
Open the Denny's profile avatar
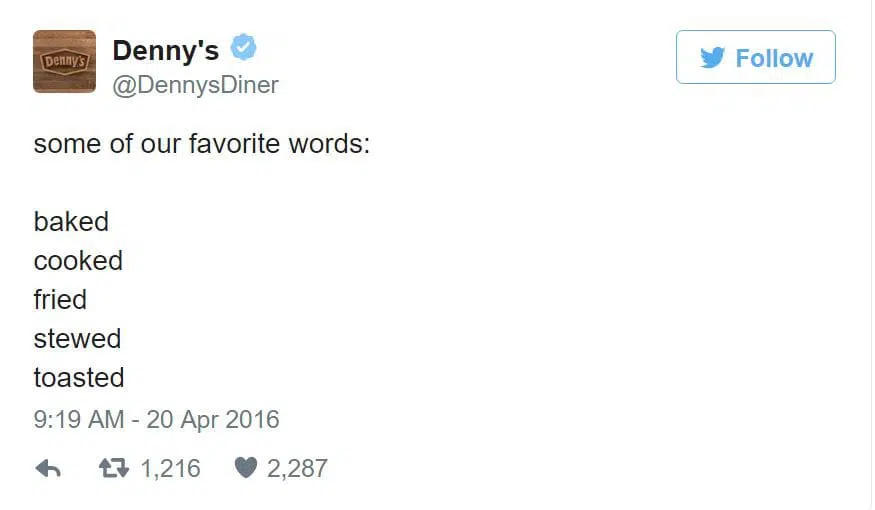[64, 61]
